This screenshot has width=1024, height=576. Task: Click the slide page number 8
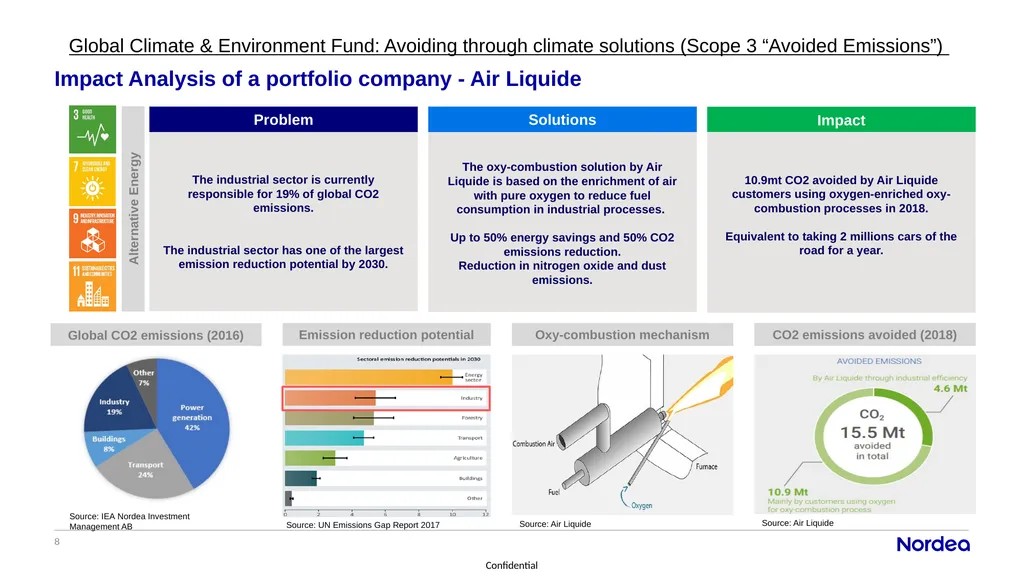tap(57, 541)
